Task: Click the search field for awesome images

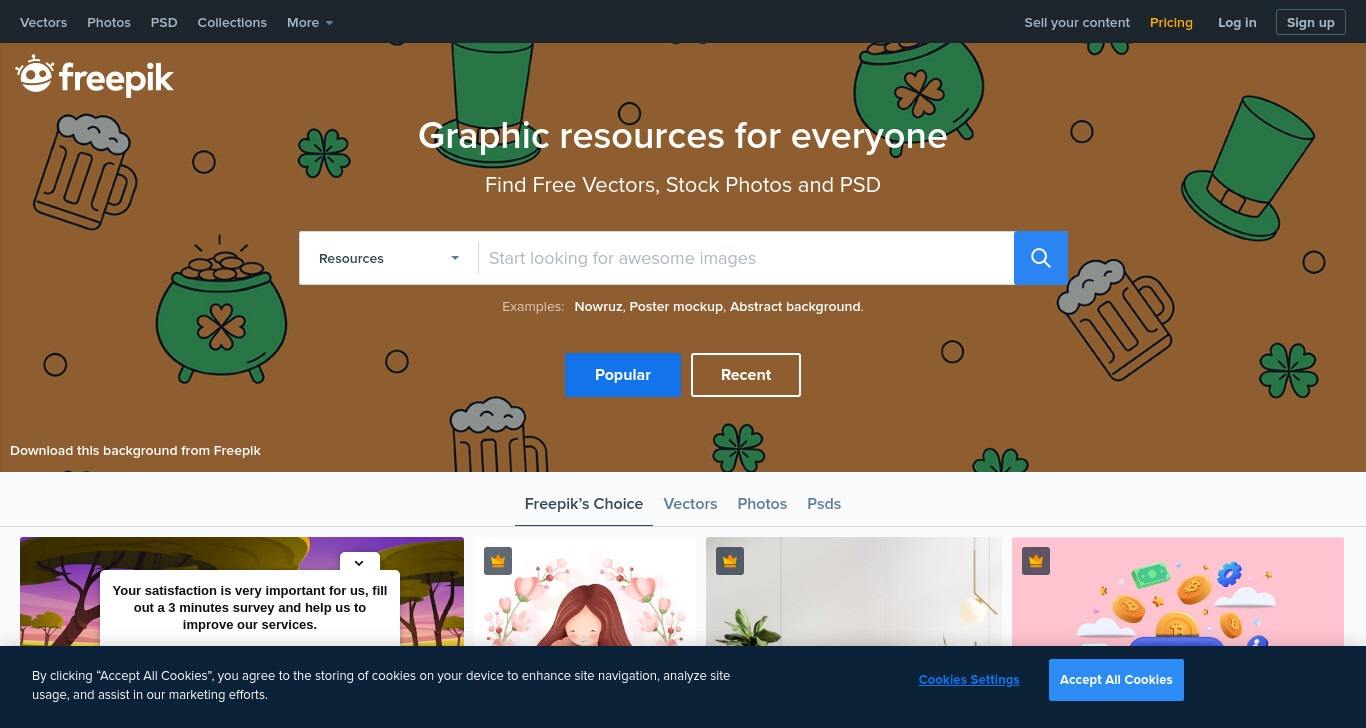Action: [x=746, y=258]
